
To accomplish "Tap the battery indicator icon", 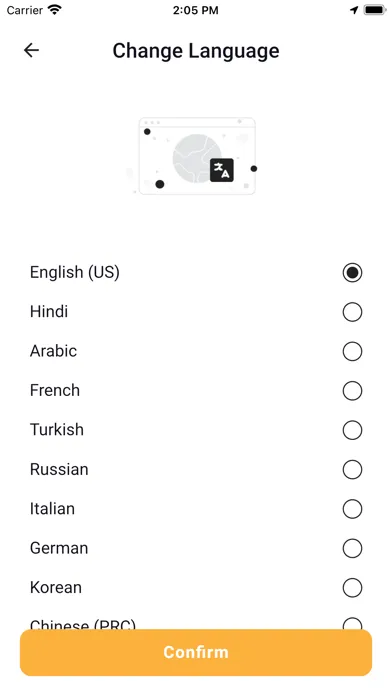I will point(375,10).
